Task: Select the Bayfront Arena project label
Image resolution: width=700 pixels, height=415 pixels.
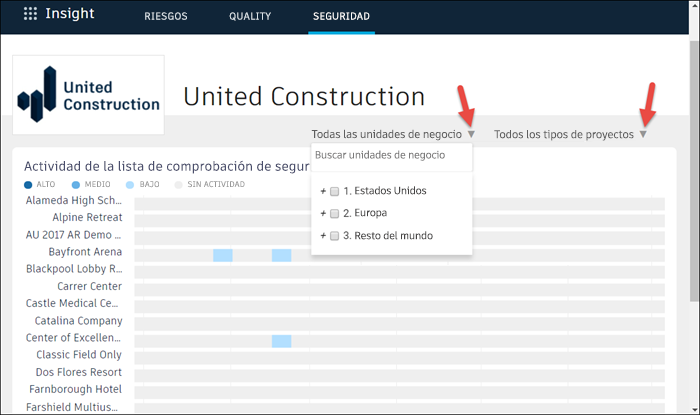Action: [85, 252]
